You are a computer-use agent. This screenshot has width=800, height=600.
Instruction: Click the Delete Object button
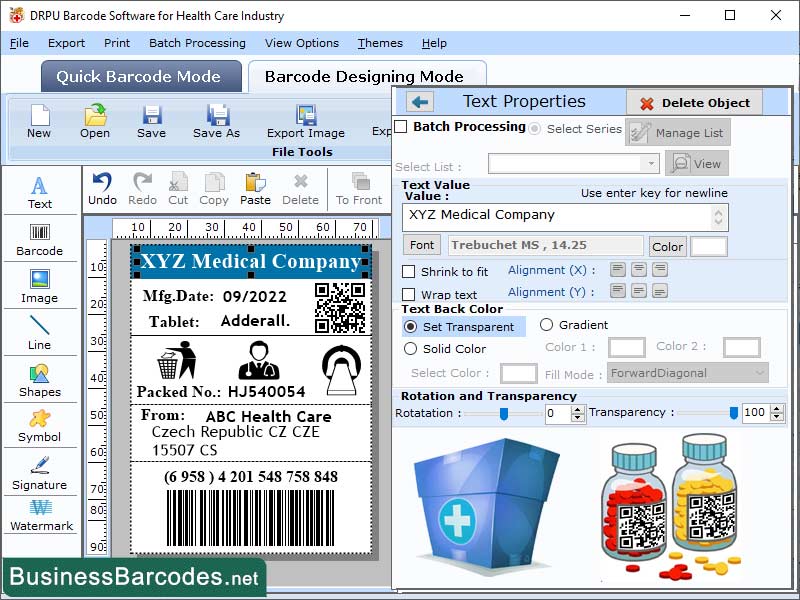pyautogui.click(x=695, y=101)
